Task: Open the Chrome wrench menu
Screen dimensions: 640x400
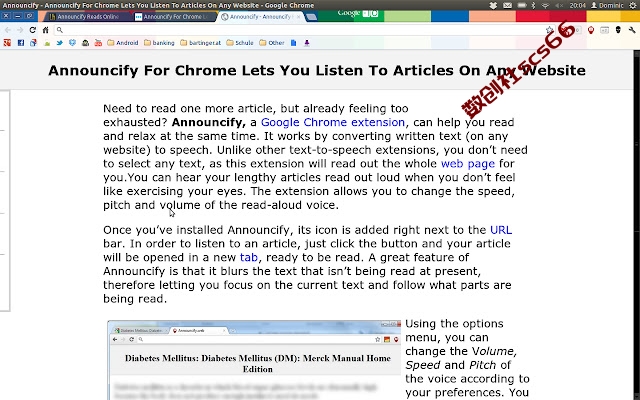Action: pyautogui.click(x=632, y=30)
